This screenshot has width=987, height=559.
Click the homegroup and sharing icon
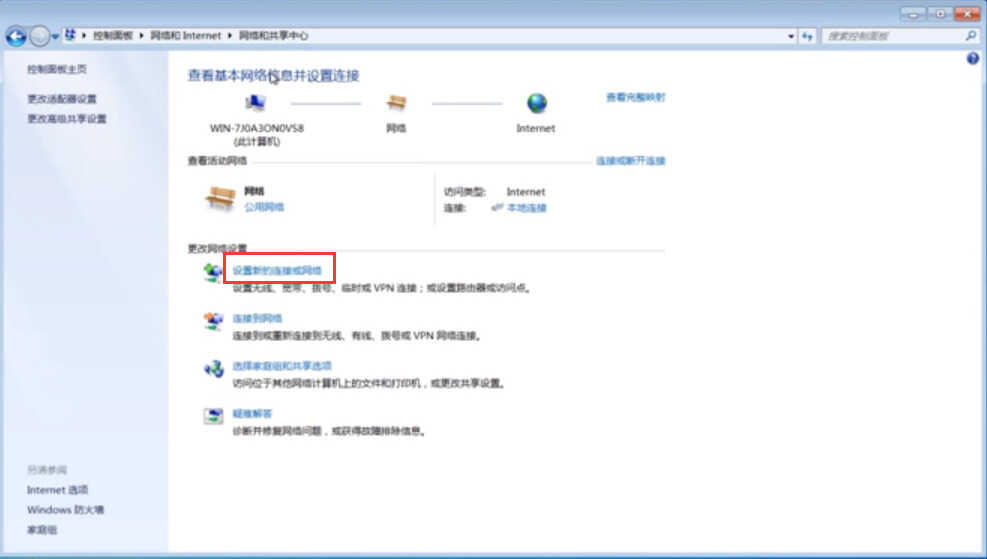(213, 369)
